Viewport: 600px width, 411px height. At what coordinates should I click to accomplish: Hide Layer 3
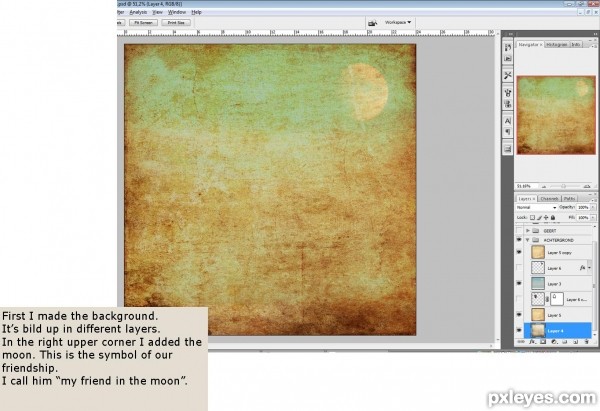[519, 284]
